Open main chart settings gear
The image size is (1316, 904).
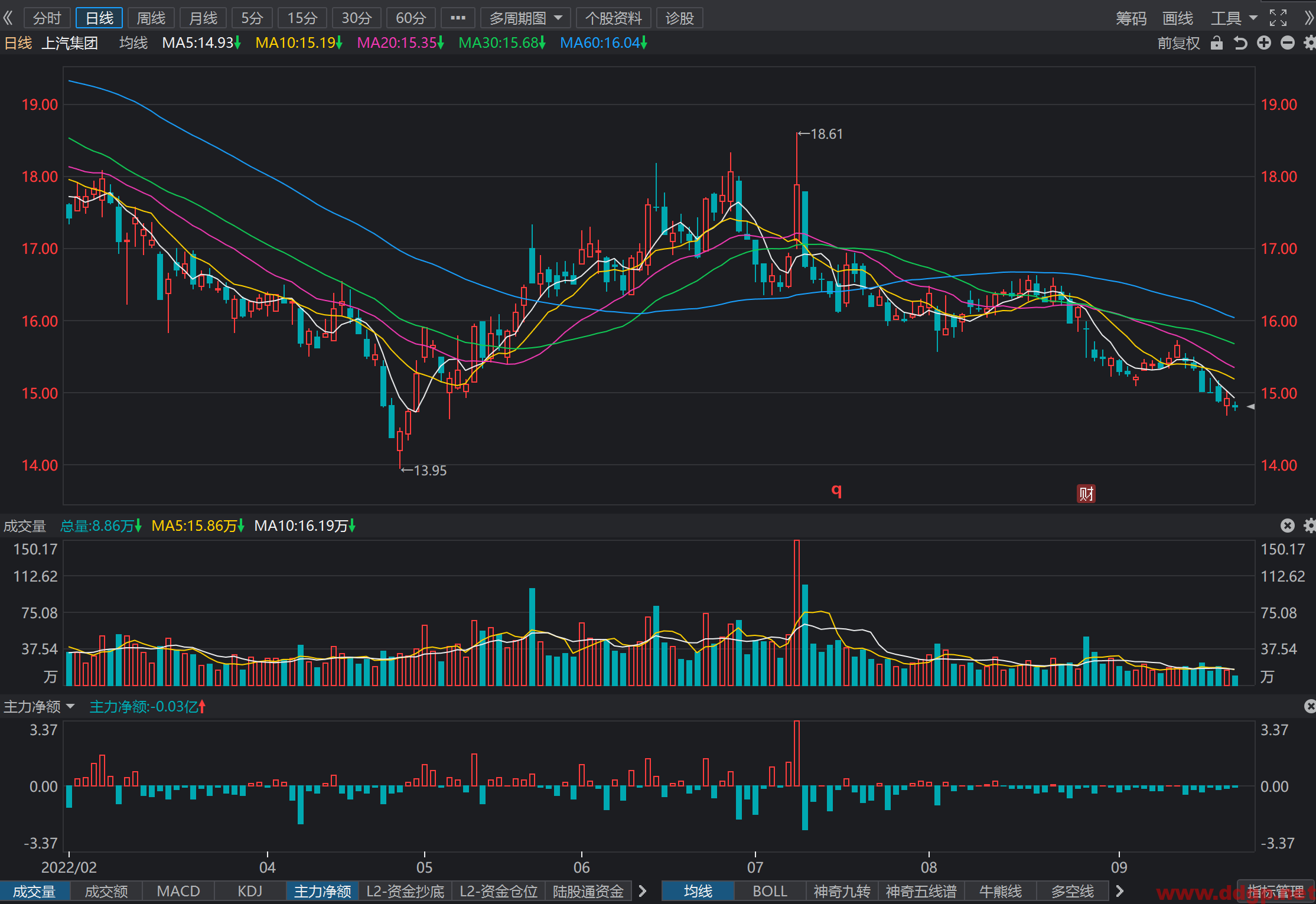point(1310,43)
